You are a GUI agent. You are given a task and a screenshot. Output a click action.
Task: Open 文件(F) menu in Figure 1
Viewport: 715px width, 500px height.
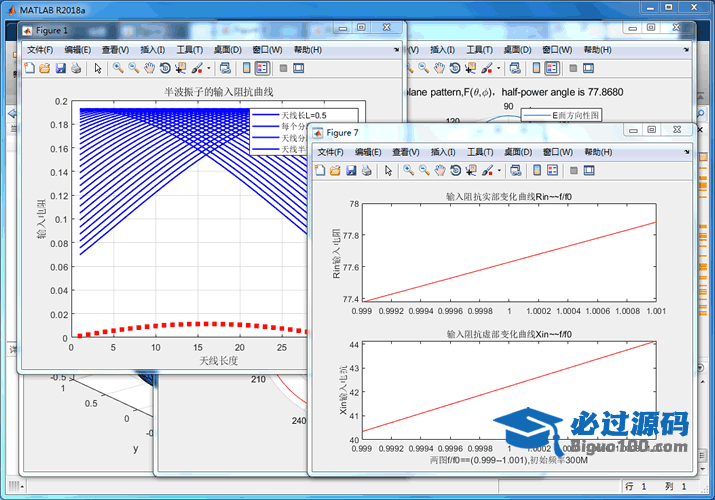click(x=40, y=50)
